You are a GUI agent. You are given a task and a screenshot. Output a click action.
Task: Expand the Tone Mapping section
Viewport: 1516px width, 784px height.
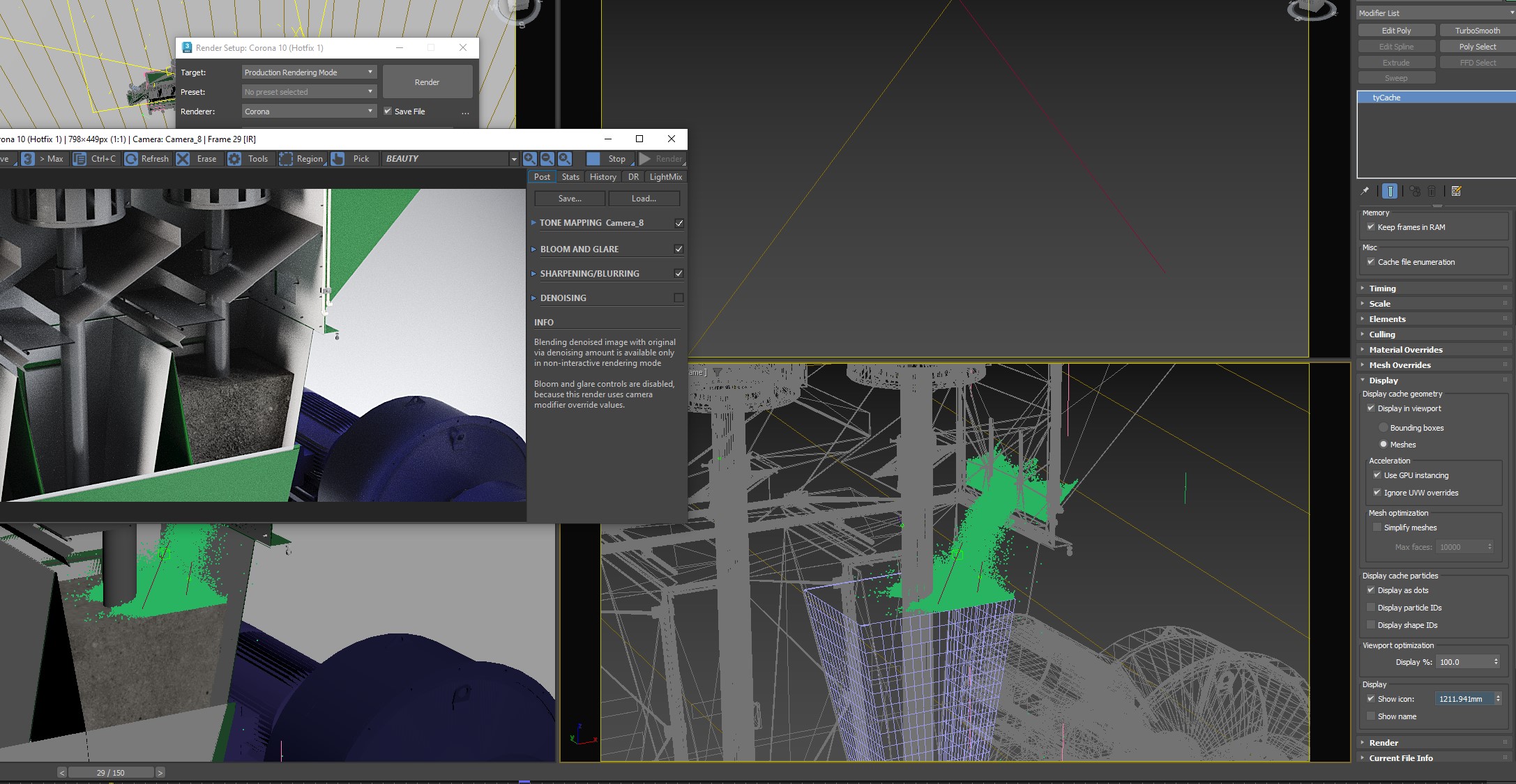[x=533, y=223]
